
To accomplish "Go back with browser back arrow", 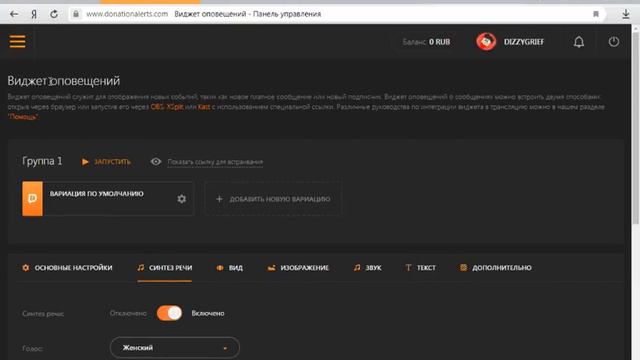I will pyautogui.click(x=14, y=14).
